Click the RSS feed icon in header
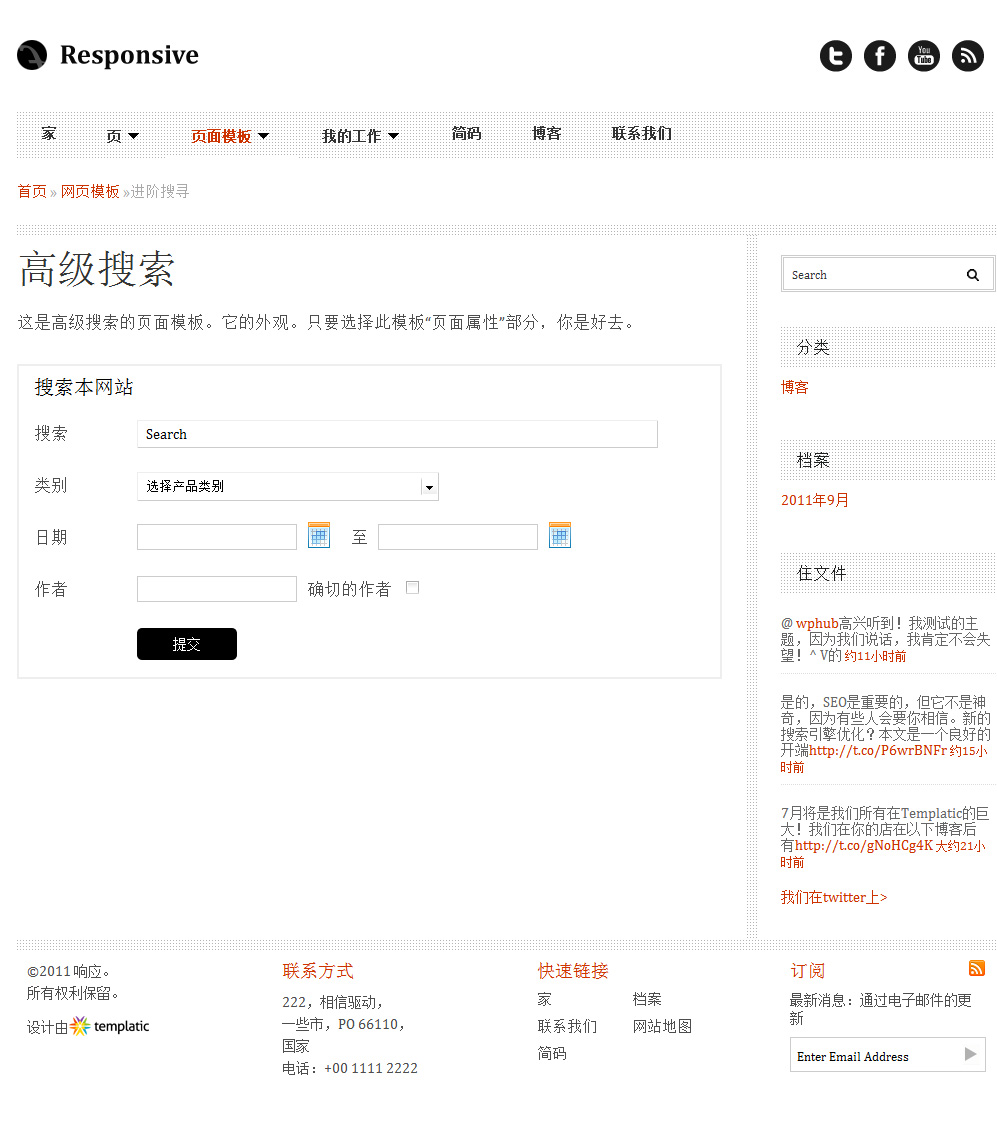This screenshot has height=1130, width=997. tap(968, 56)
